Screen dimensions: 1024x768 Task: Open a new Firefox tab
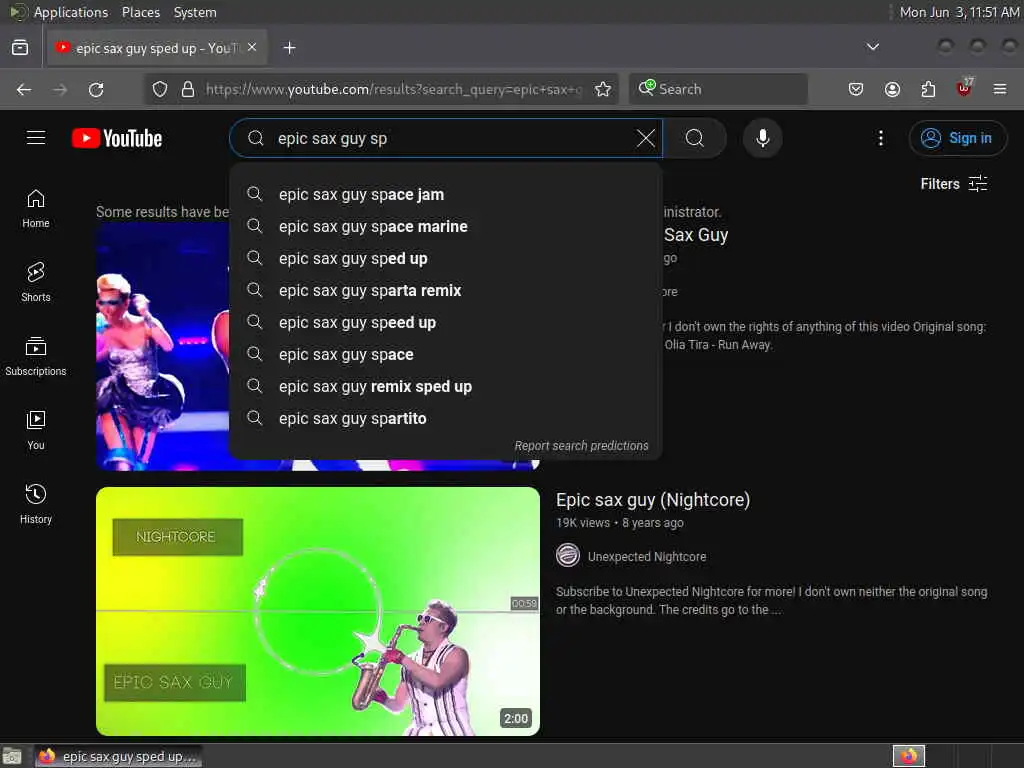point(289,48)
